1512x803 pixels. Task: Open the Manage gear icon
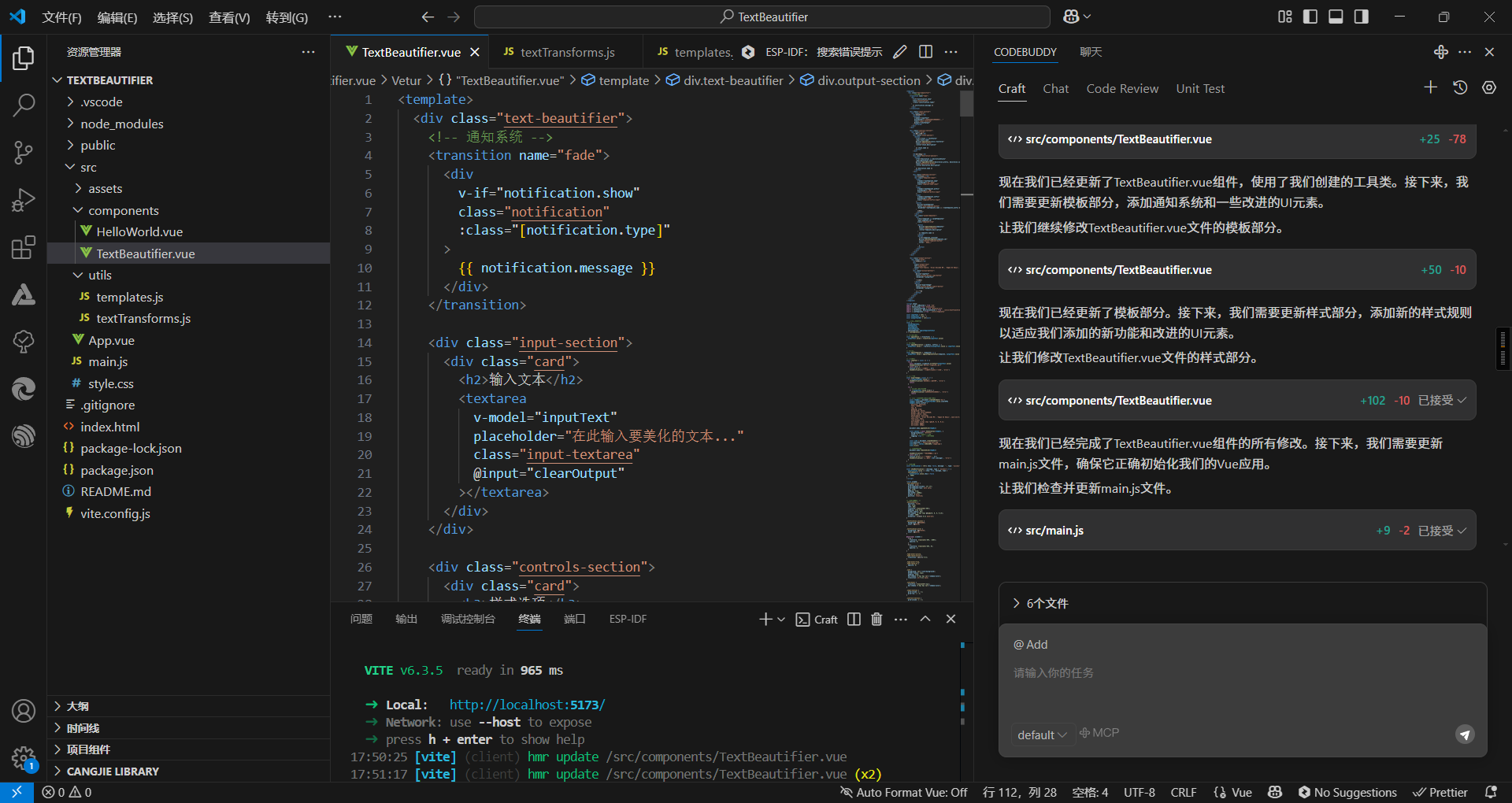click(24, 758)
